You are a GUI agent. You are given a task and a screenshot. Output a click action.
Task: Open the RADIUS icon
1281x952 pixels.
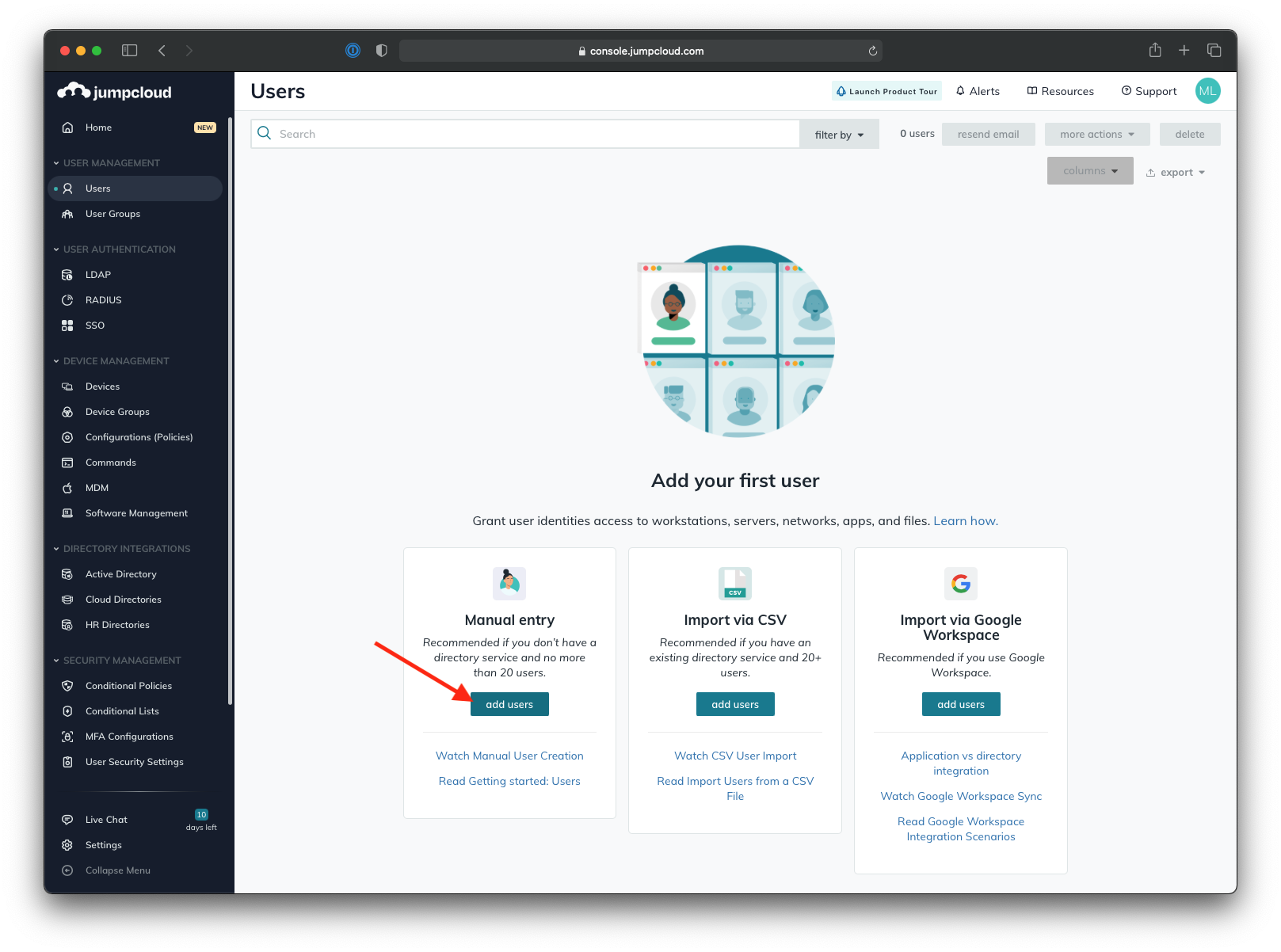pos(67,300)
